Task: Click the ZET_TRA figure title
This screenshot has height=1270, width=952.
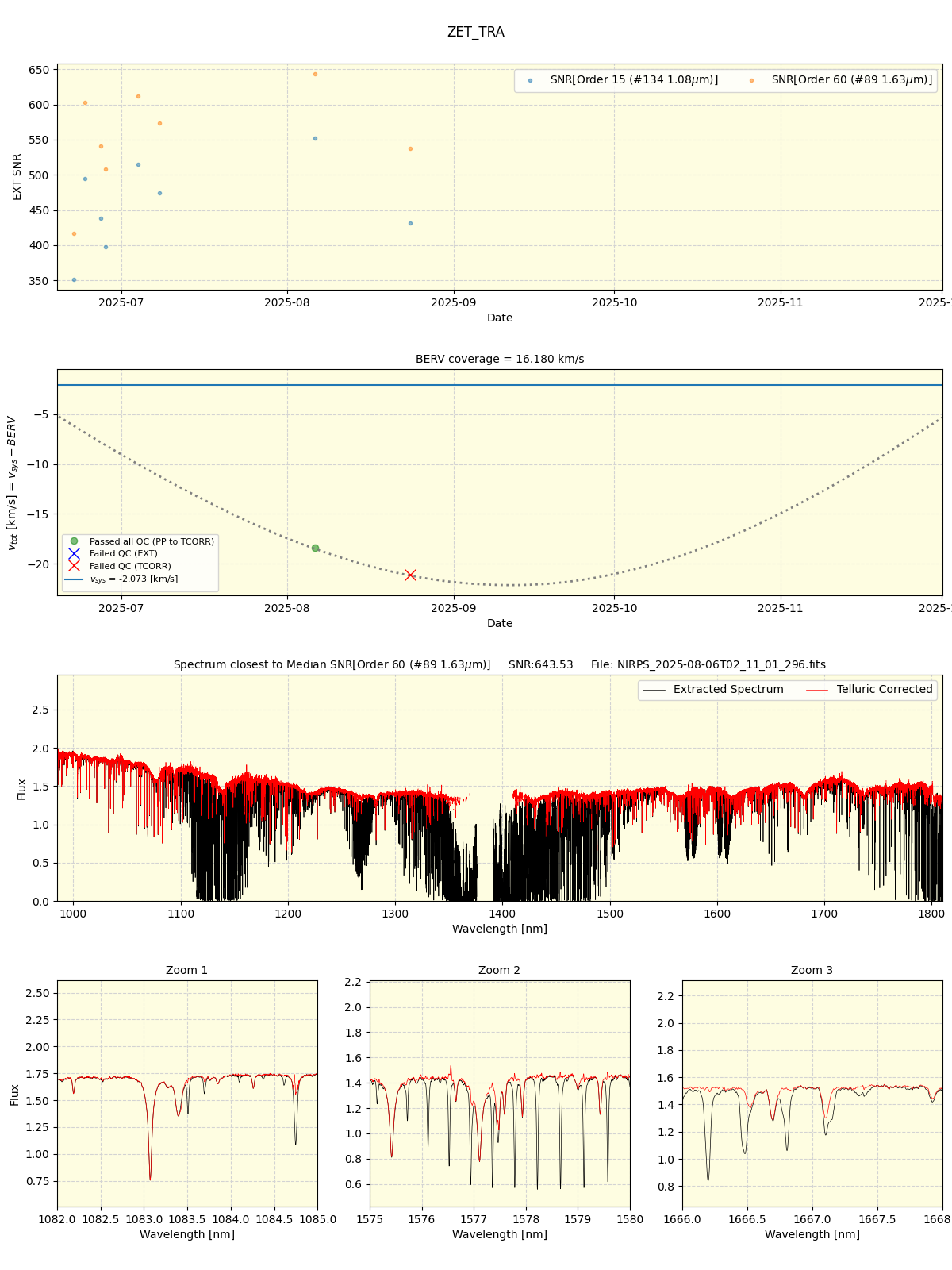Action: 475,32
